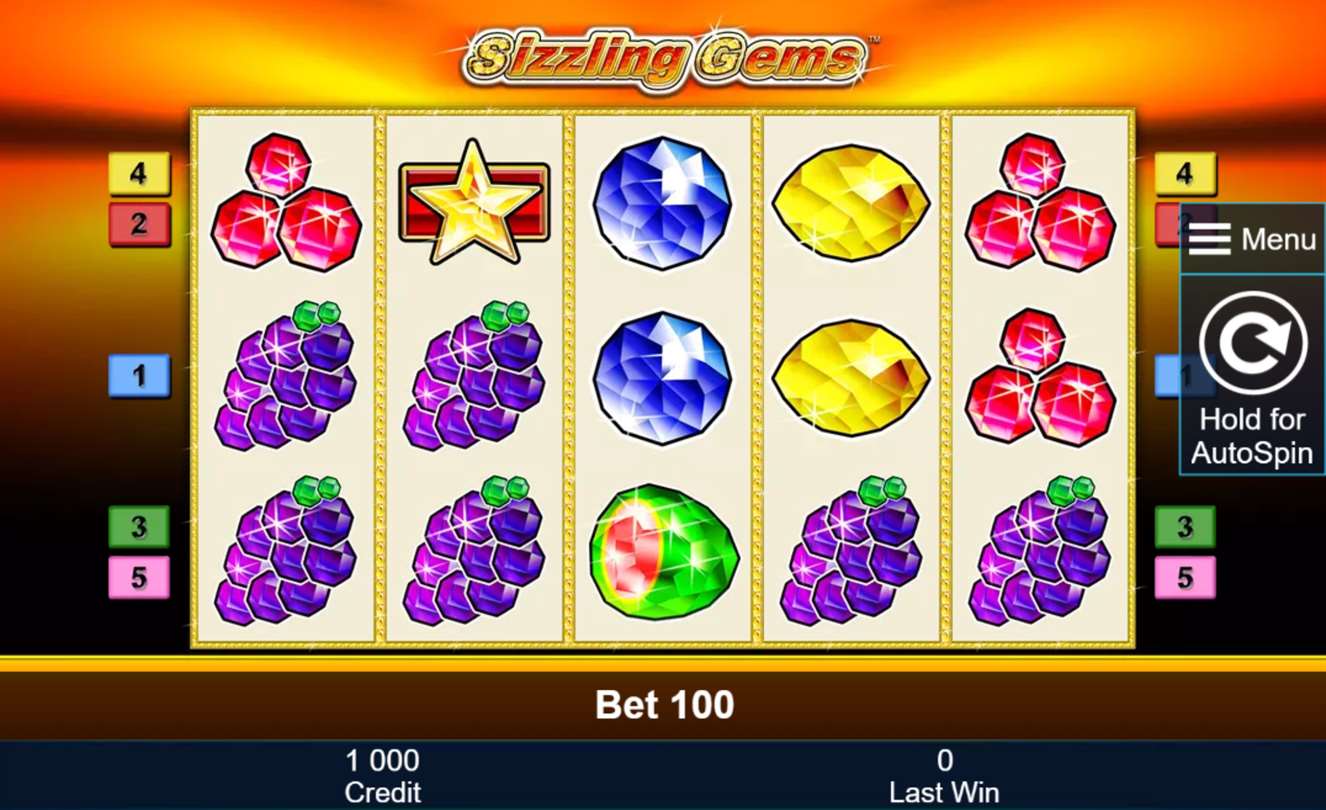Click the Bet 100 bar

(663, 705)
